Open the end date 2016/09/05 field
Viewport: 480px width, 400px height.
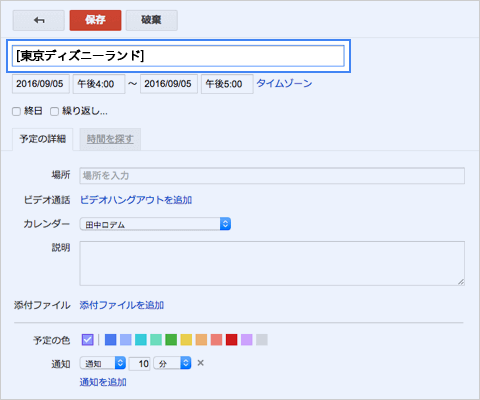169,84
